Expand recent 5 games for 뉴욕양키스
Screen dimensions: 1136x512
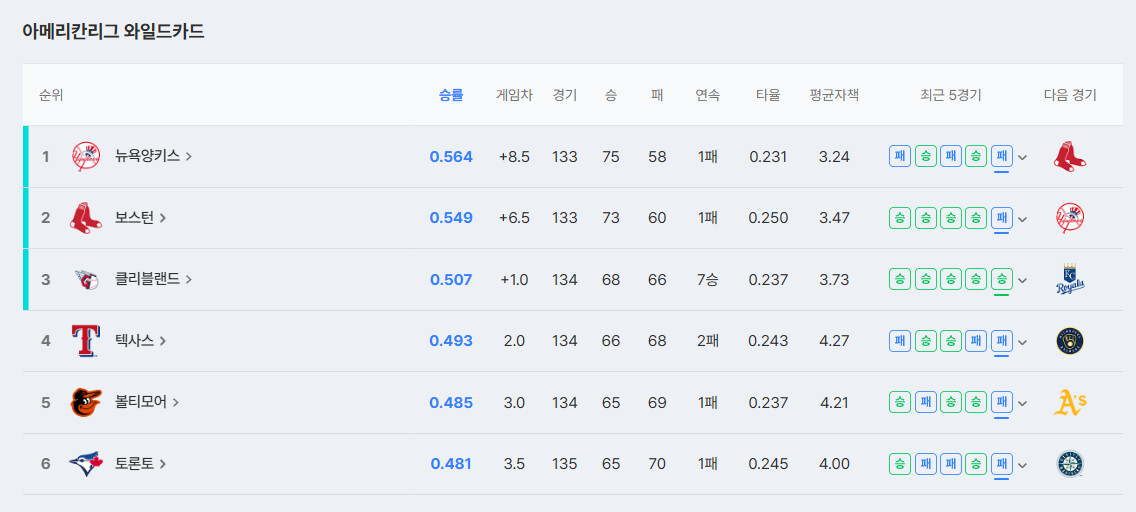tap(1023, 157)
